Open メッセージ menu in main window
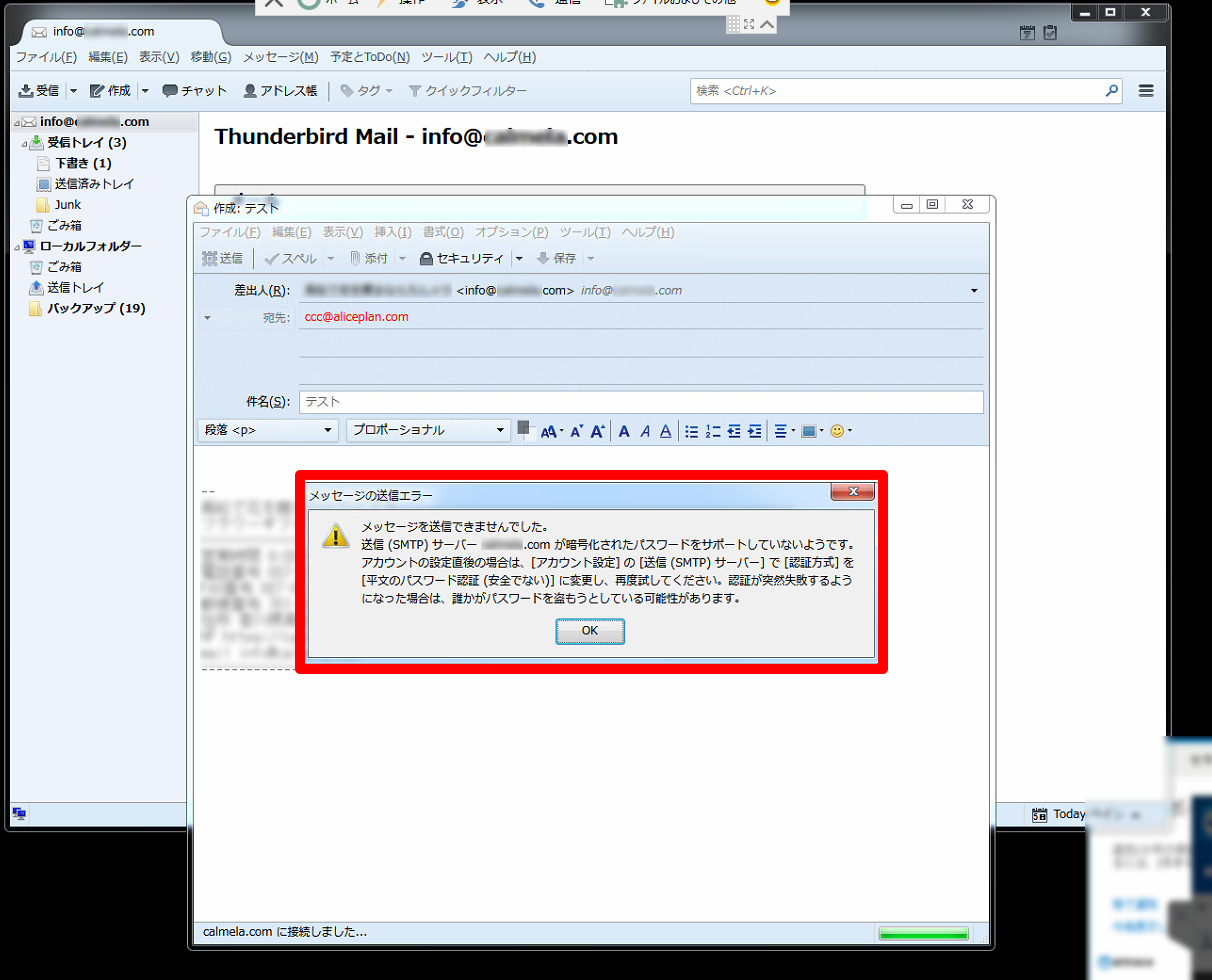 coord(281,57)
